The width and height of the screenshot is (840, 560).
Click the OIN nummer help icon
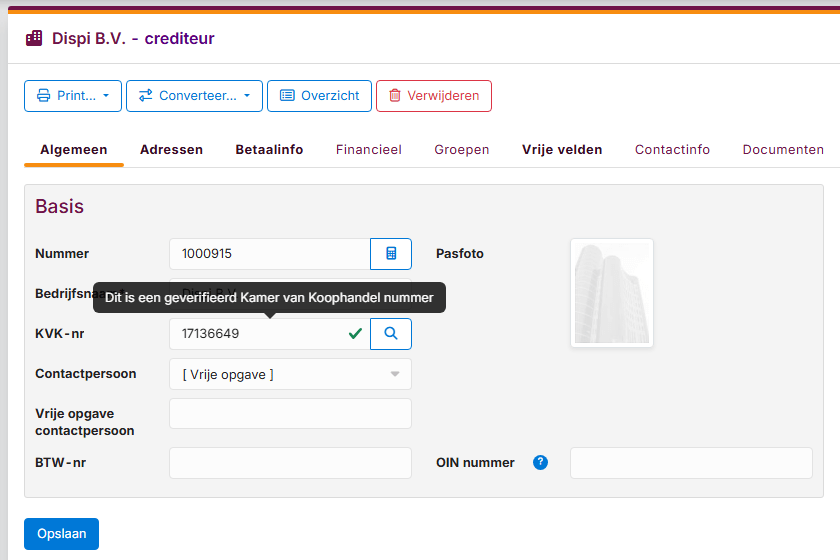click(541, 462)
